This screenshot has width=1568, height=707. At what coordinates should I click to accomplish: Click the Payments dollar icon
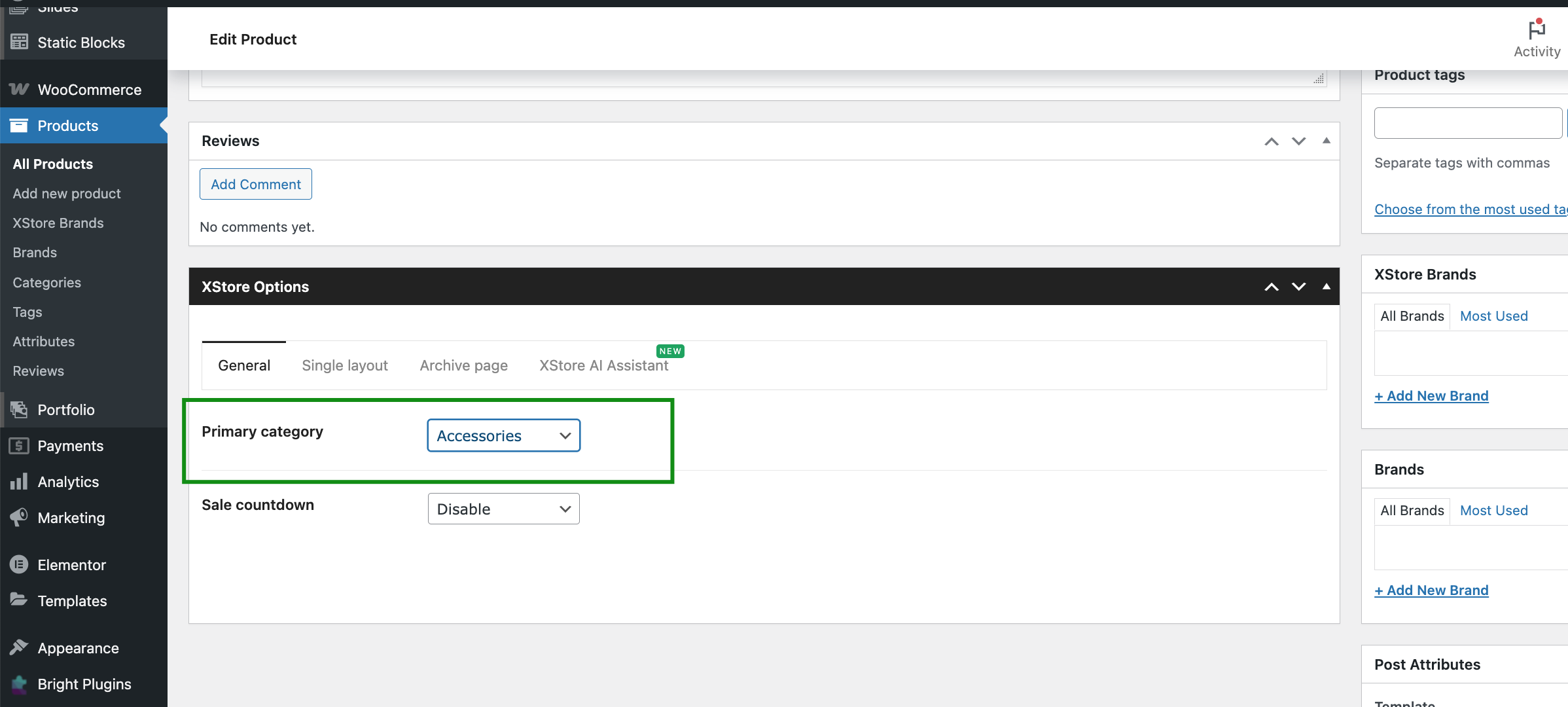coord(19,446)
